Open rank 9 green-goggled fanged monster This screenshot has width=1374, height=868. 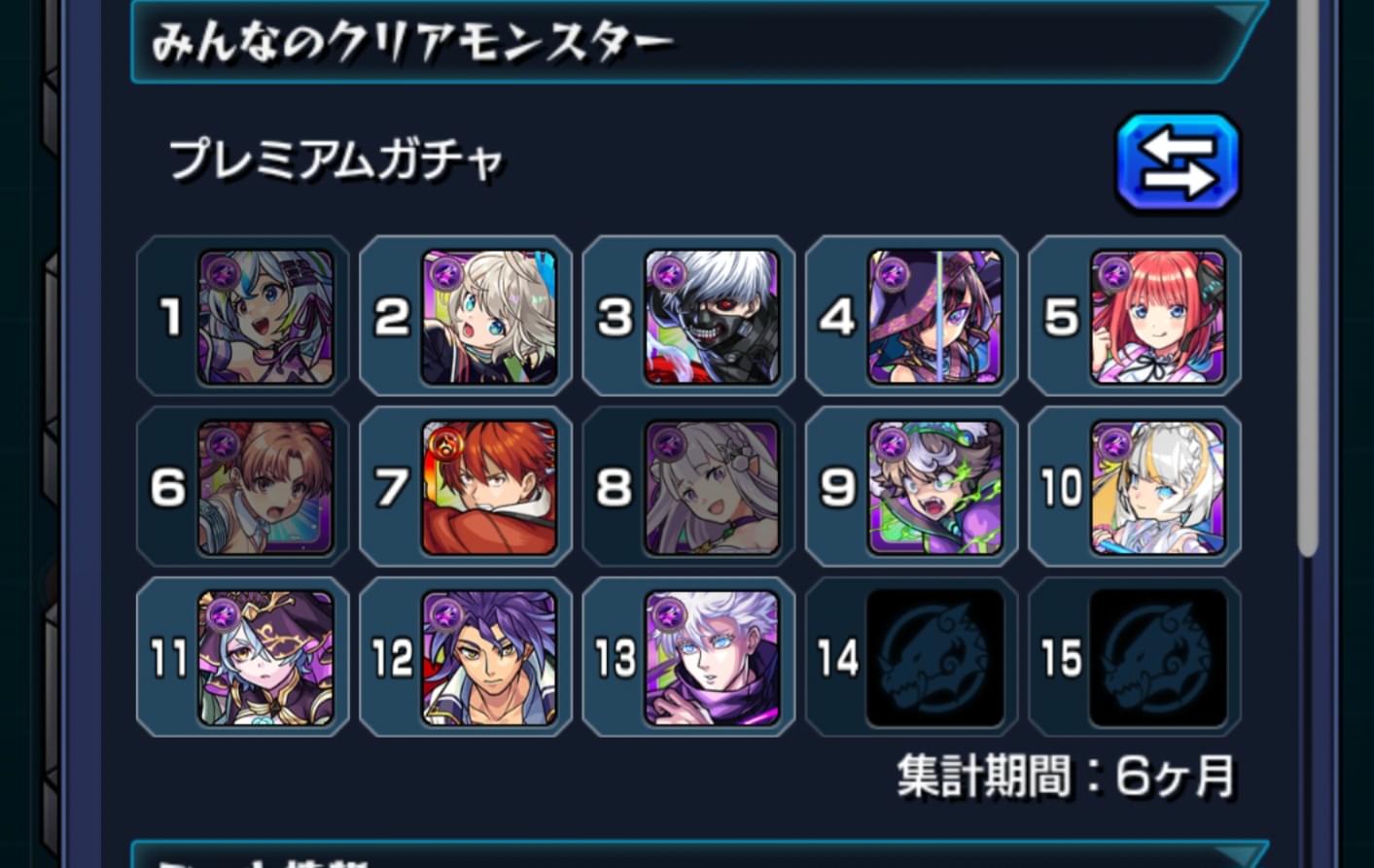point(935,487)
